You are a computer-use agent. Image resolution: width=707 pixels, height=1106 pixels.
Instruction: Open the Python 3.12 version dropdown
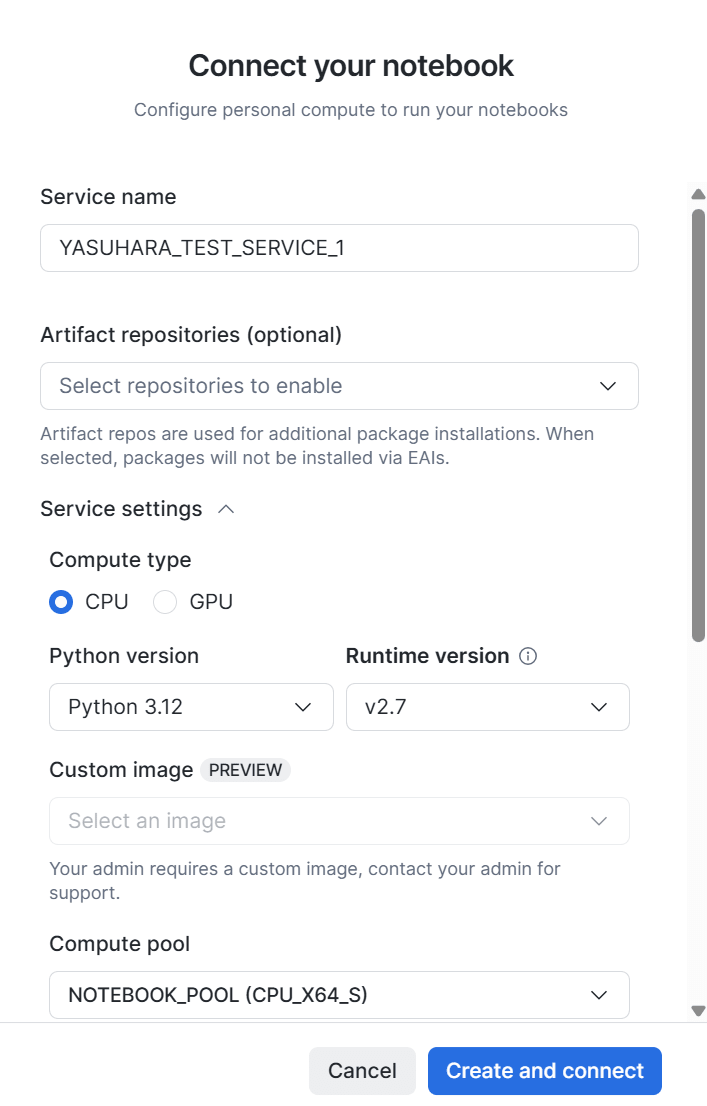click(x=191, y=707)
